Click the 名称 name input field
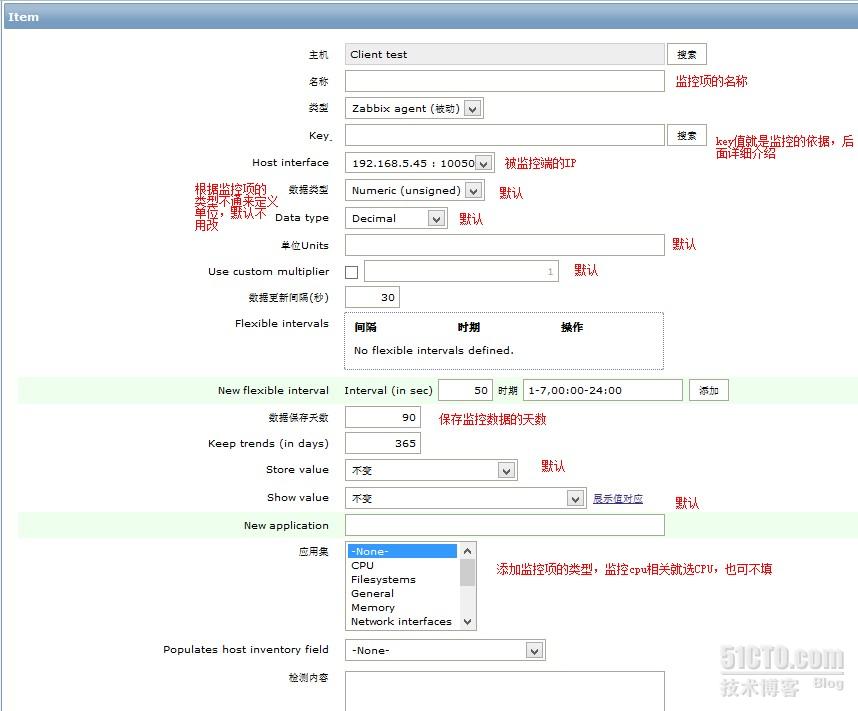 (505, 81)
